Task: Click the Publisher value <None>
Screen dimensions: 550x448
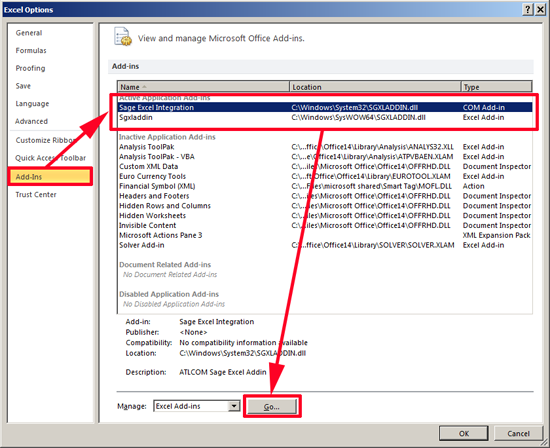Action: [193, 332]
